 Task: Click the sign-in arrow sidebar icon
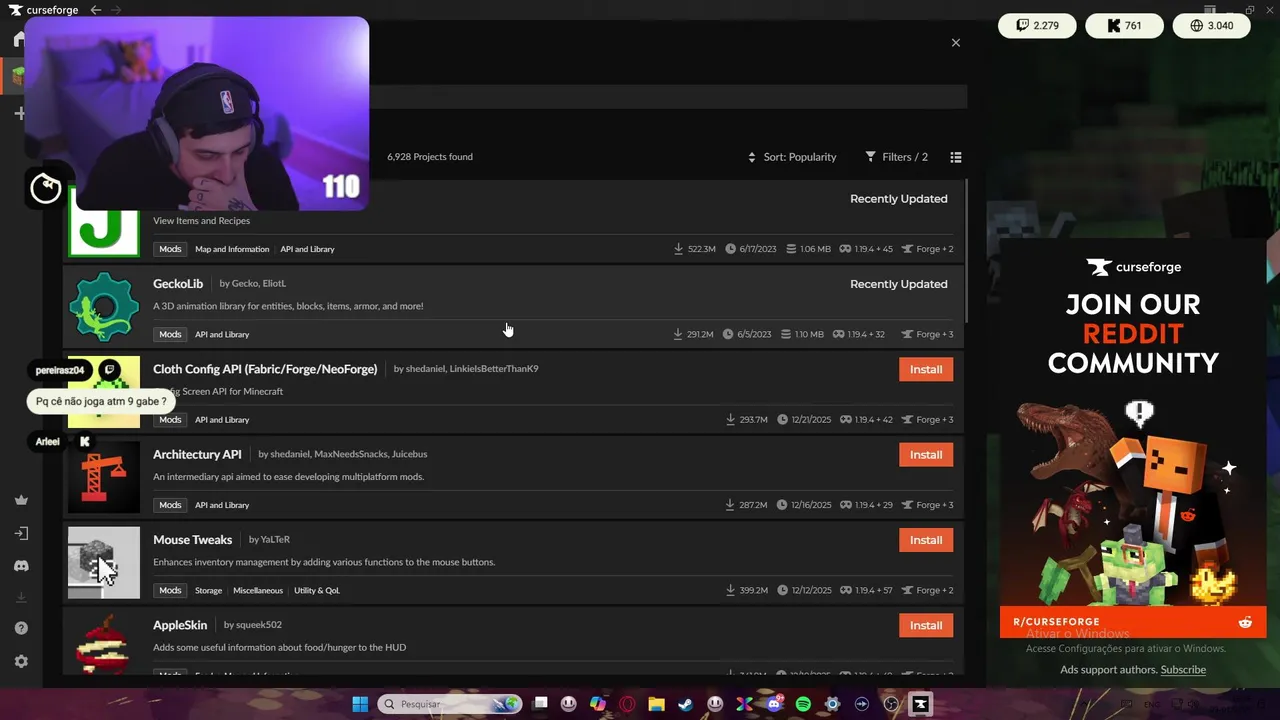pos(21,533)
